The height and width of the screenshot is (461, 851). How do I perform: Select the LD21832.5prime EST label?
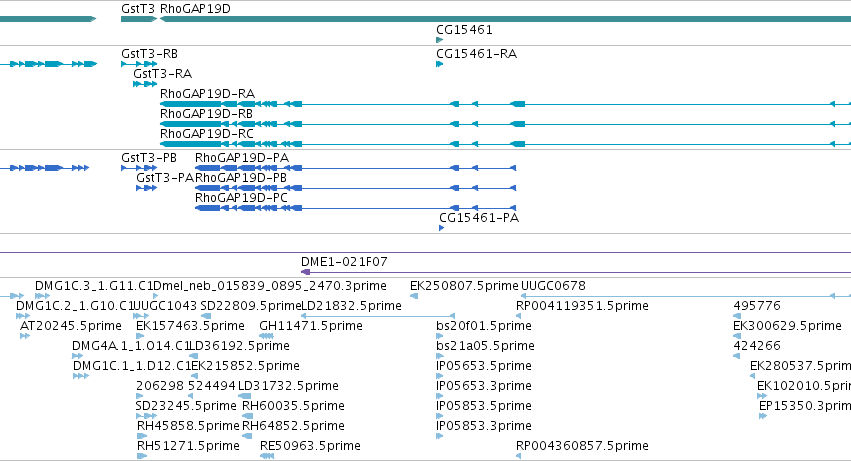pyautogui.click(x=352, y=306)
